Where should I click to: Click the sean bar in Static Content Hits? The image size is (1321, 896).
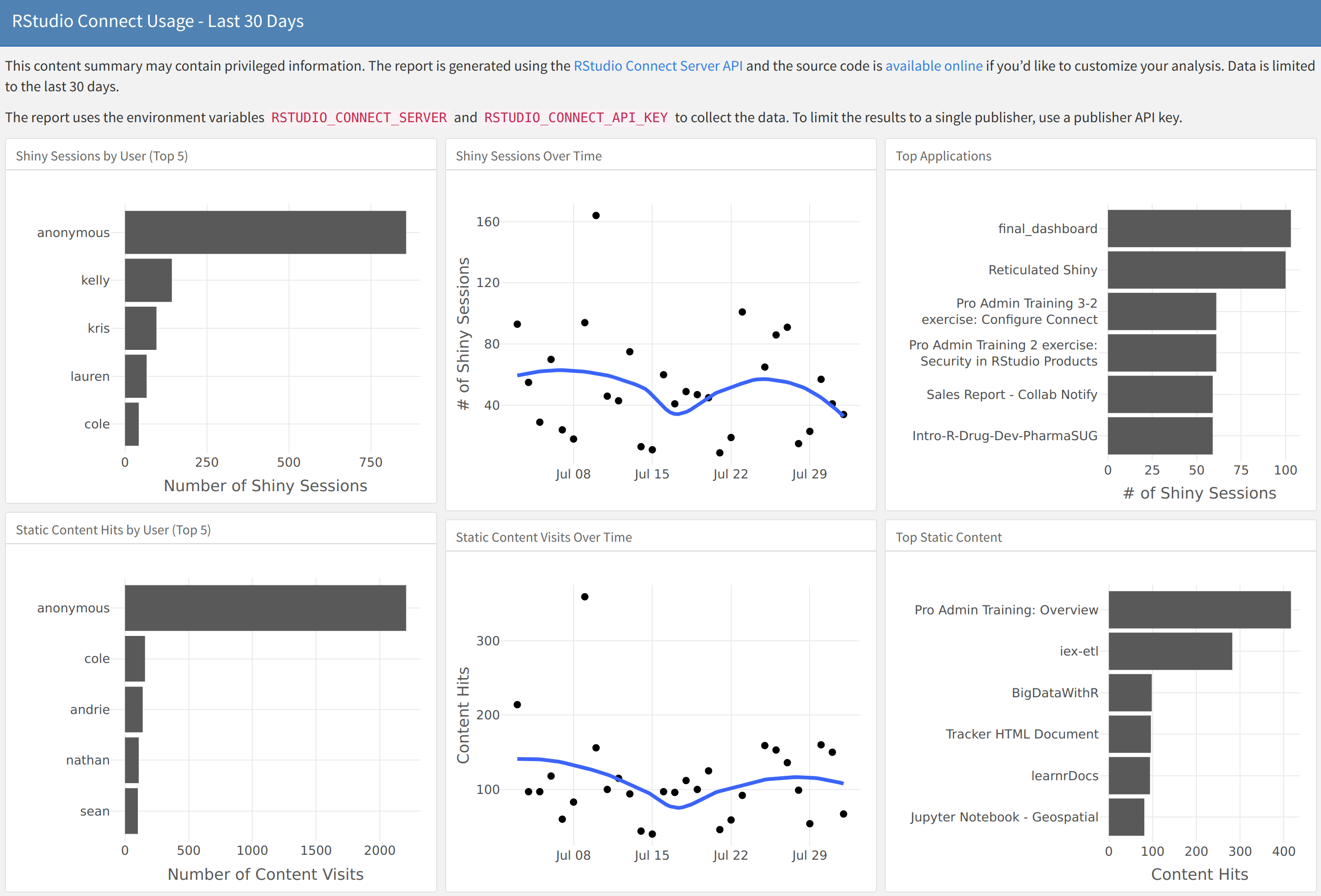132,811
